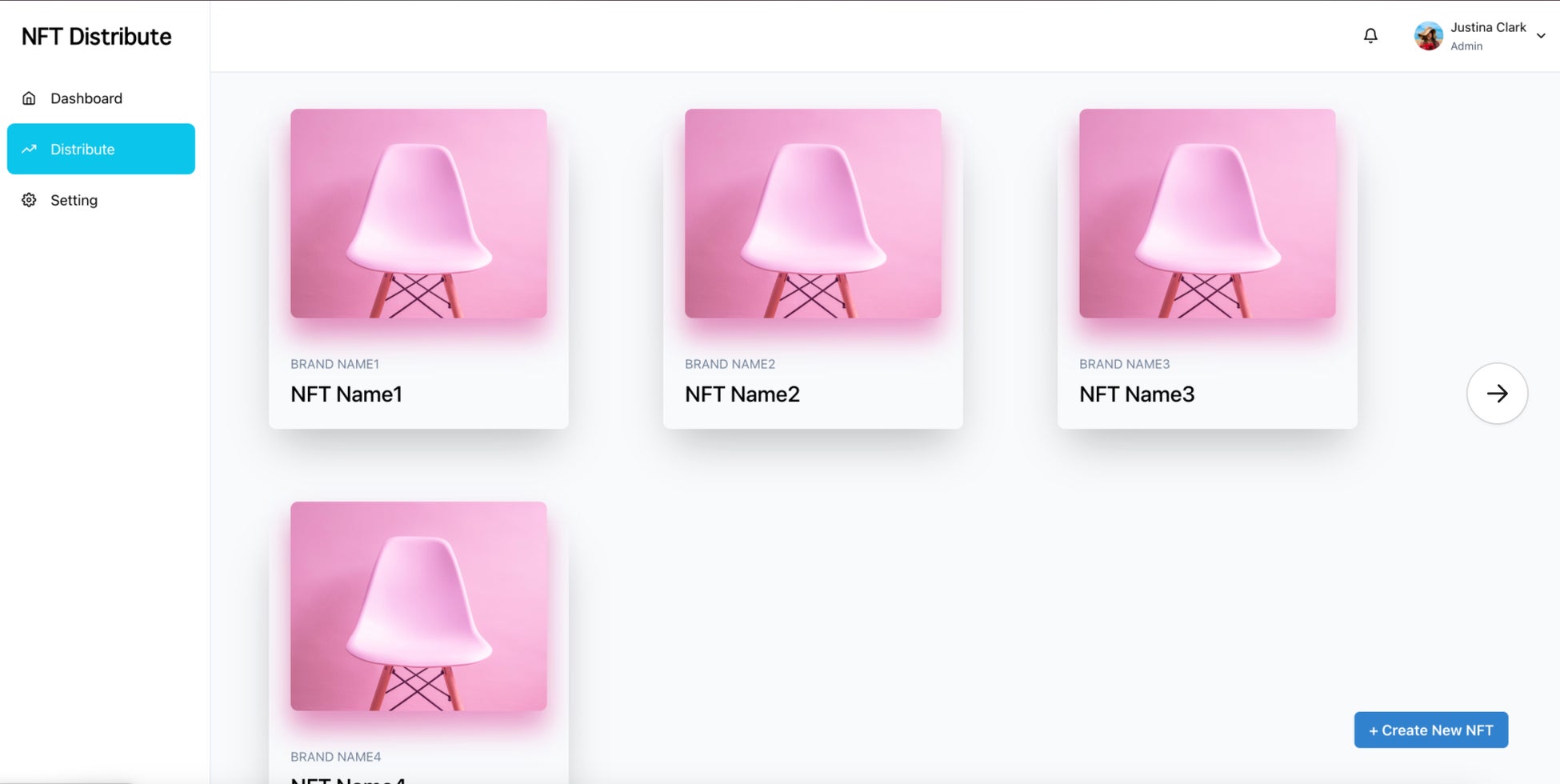Click the NFT Distribute logo title
Screen dimensions: 1560x784
pos(97,37)
